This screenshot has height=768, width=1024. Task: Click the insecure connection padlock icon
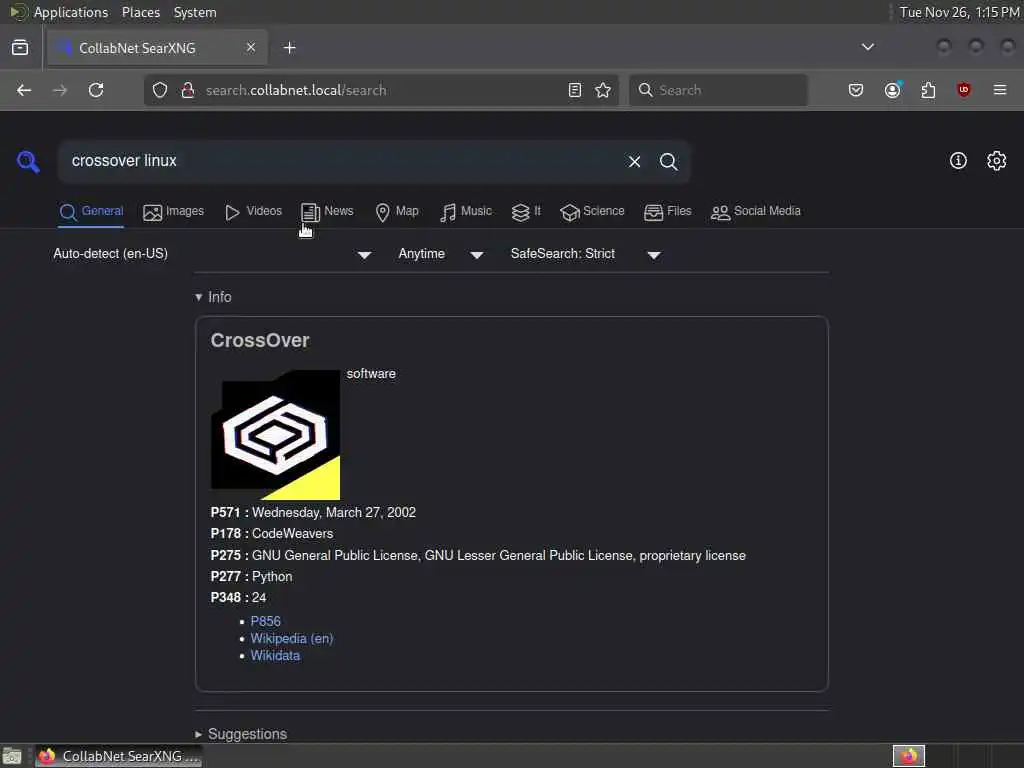pyautogui.click(x=187, y=90)
